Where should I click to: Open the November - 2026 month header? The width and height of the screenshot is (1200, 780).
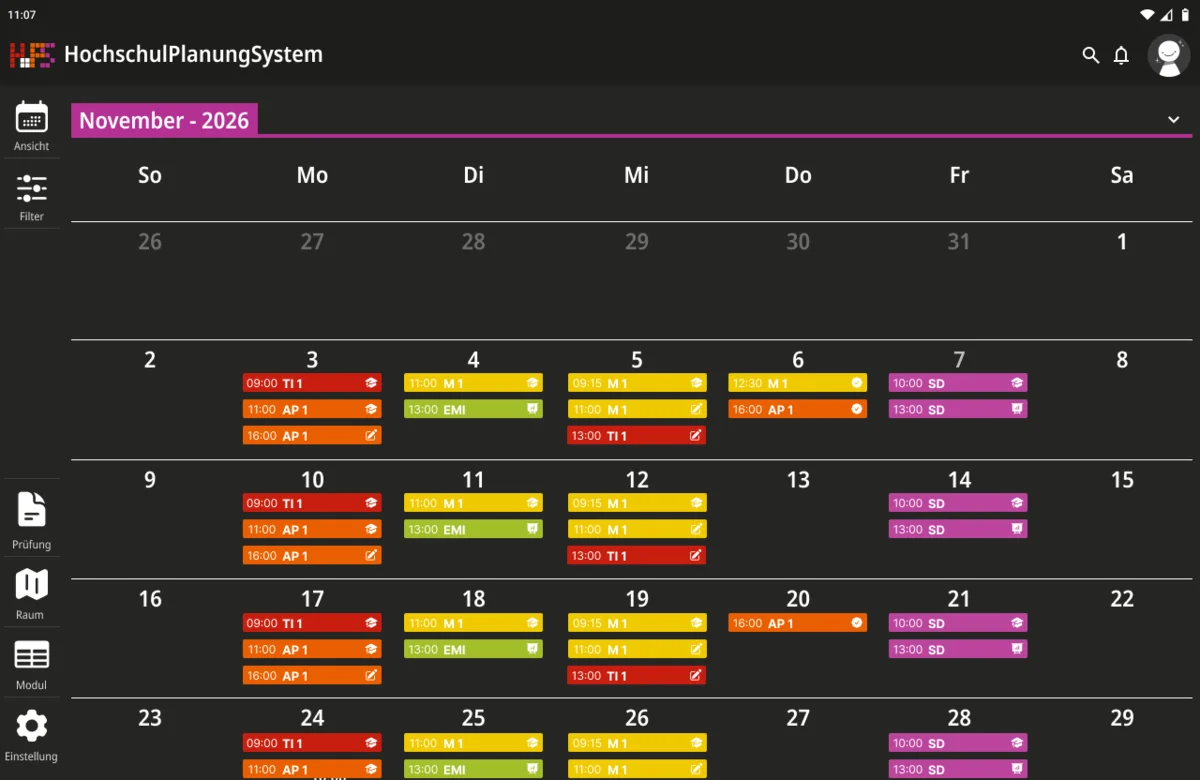164,120
